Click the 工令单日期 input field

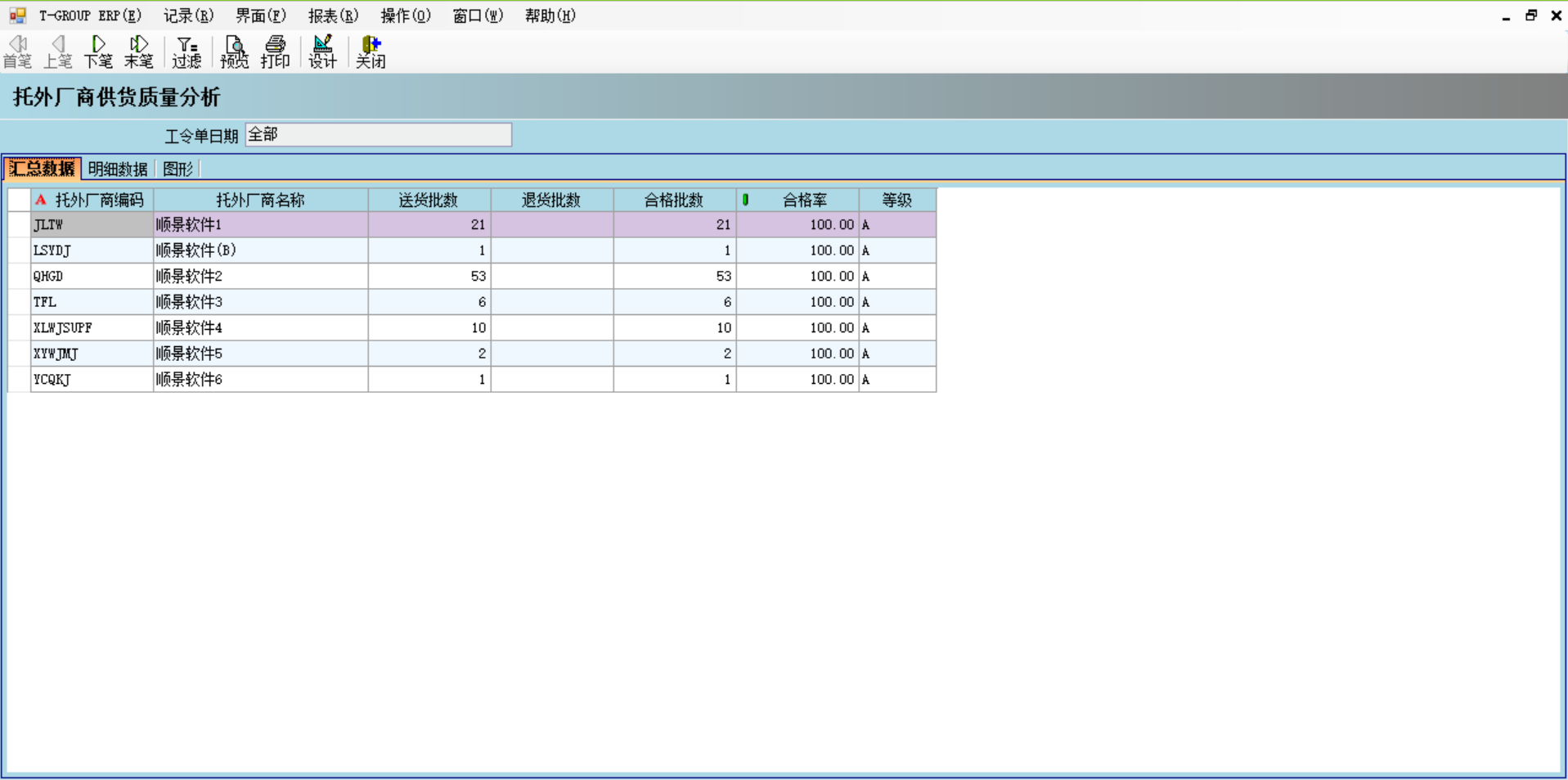[x=379, y=135]
